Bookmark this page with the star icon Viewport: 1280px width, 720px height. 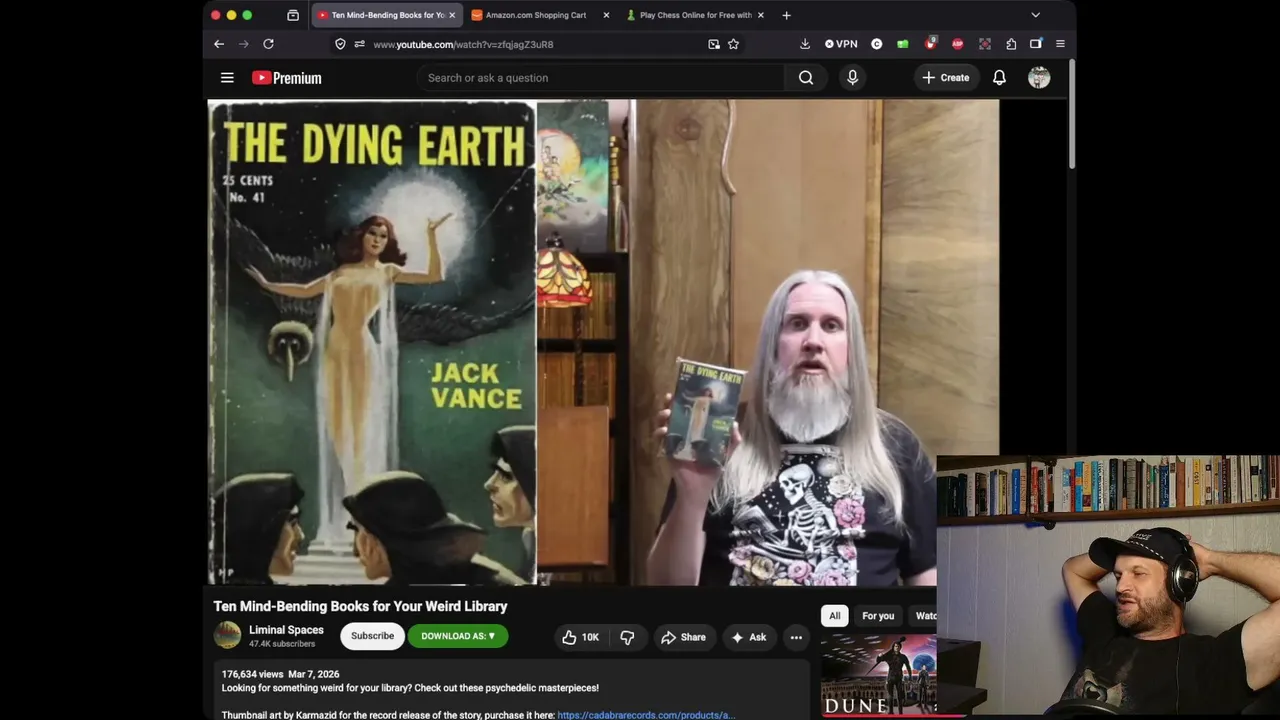click(x=733, y=44)
